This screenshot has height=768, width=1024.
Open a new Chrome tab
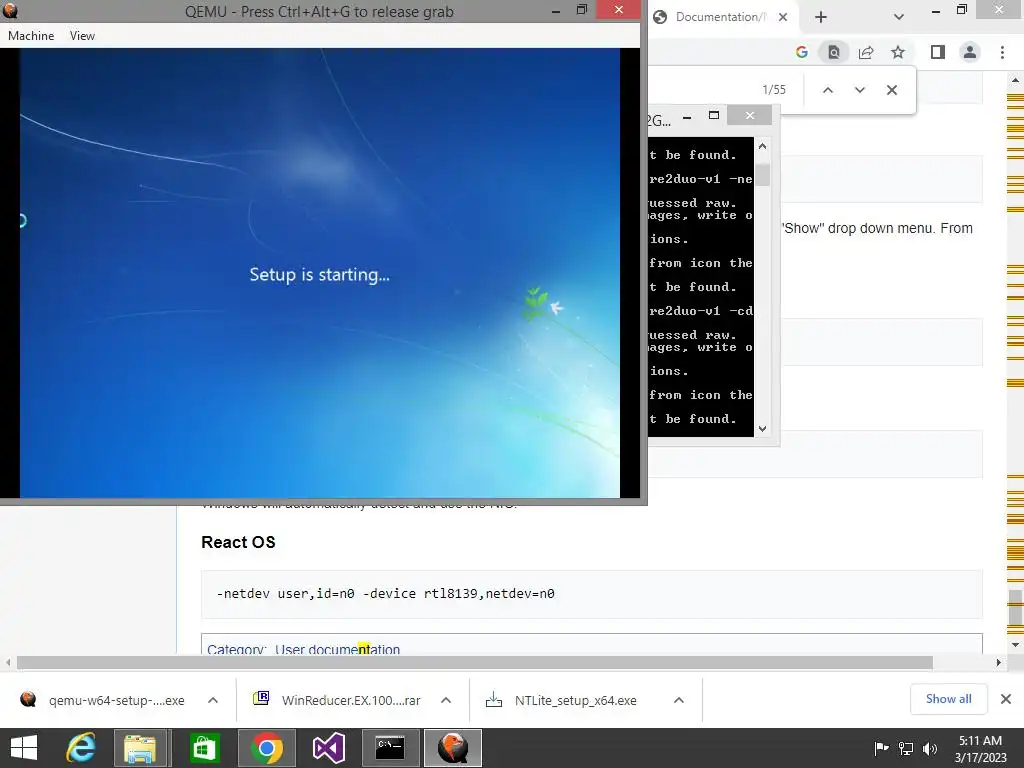coord(821,17)
